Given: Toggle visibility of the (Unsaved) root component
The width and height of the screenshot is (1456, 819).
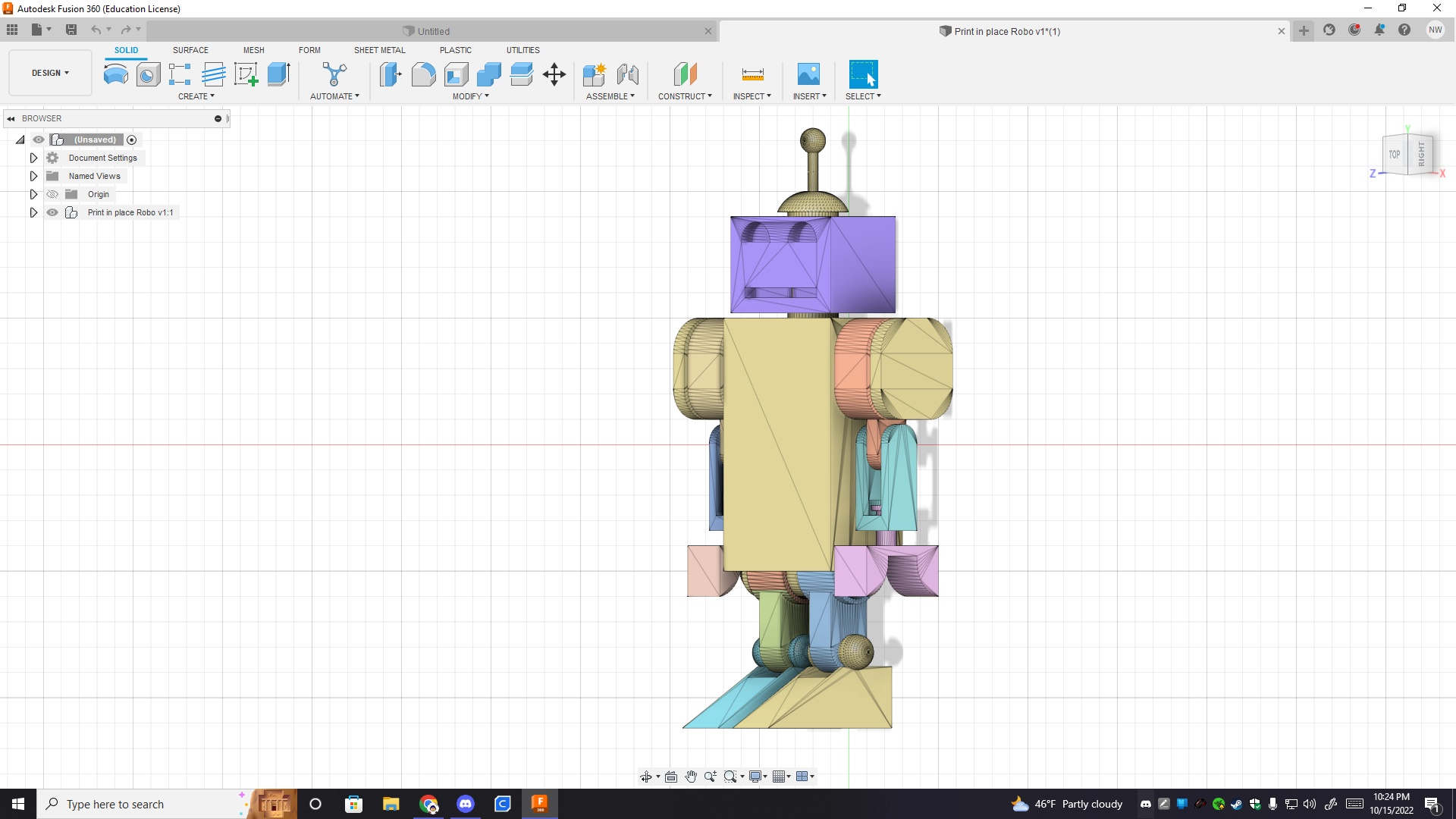Looking at the screenshot, I should click(39, 140).
